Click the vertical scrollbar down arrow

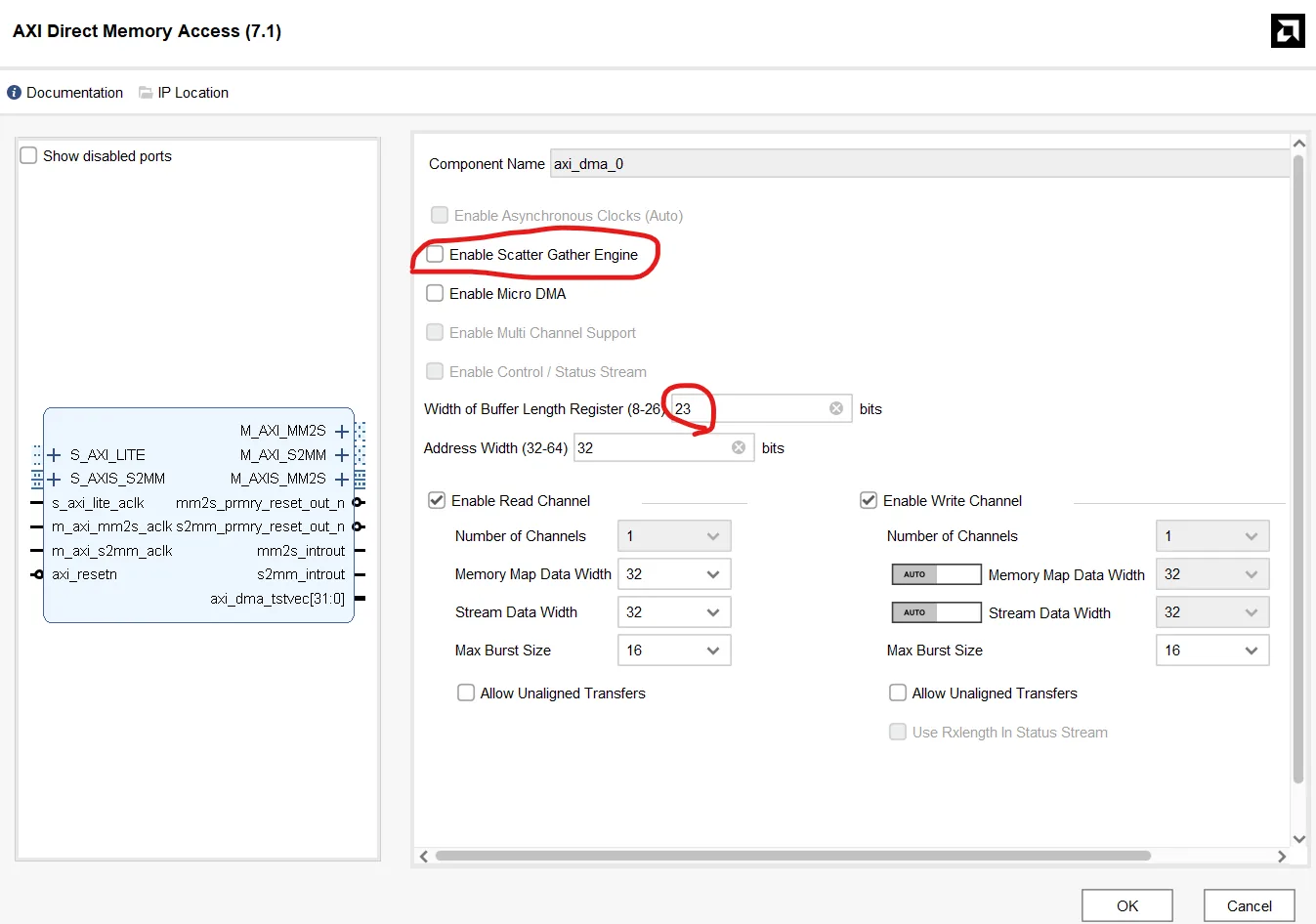click(x=1299, y=838)
